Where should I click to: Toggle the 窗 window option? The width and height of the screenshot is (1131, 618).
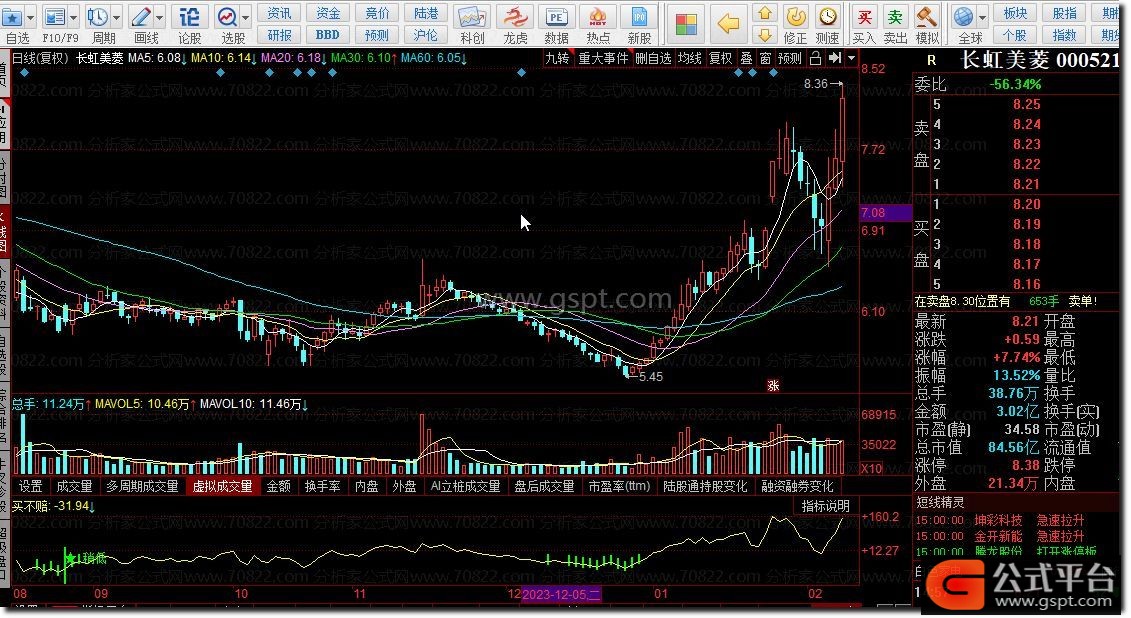click(x=765, y=58)
